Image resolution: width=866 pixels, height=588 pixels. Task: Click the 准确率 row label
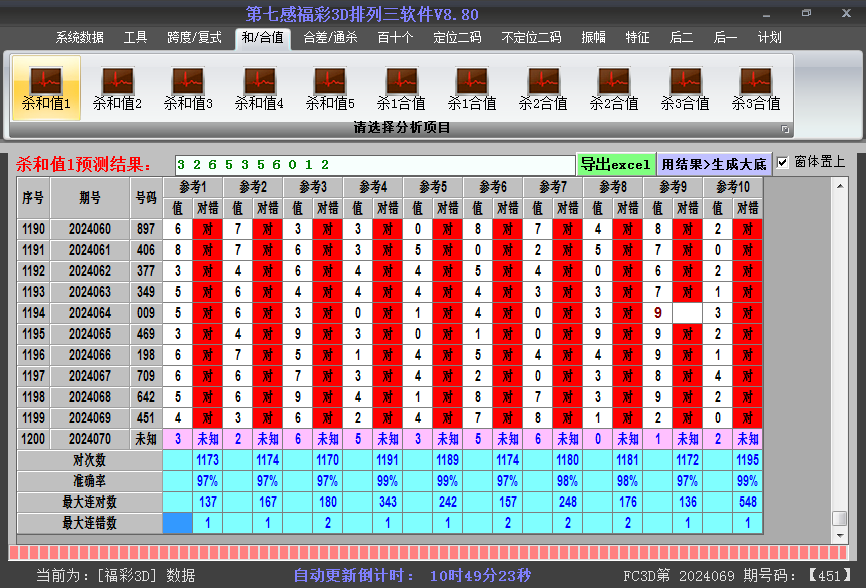[89, 481]
